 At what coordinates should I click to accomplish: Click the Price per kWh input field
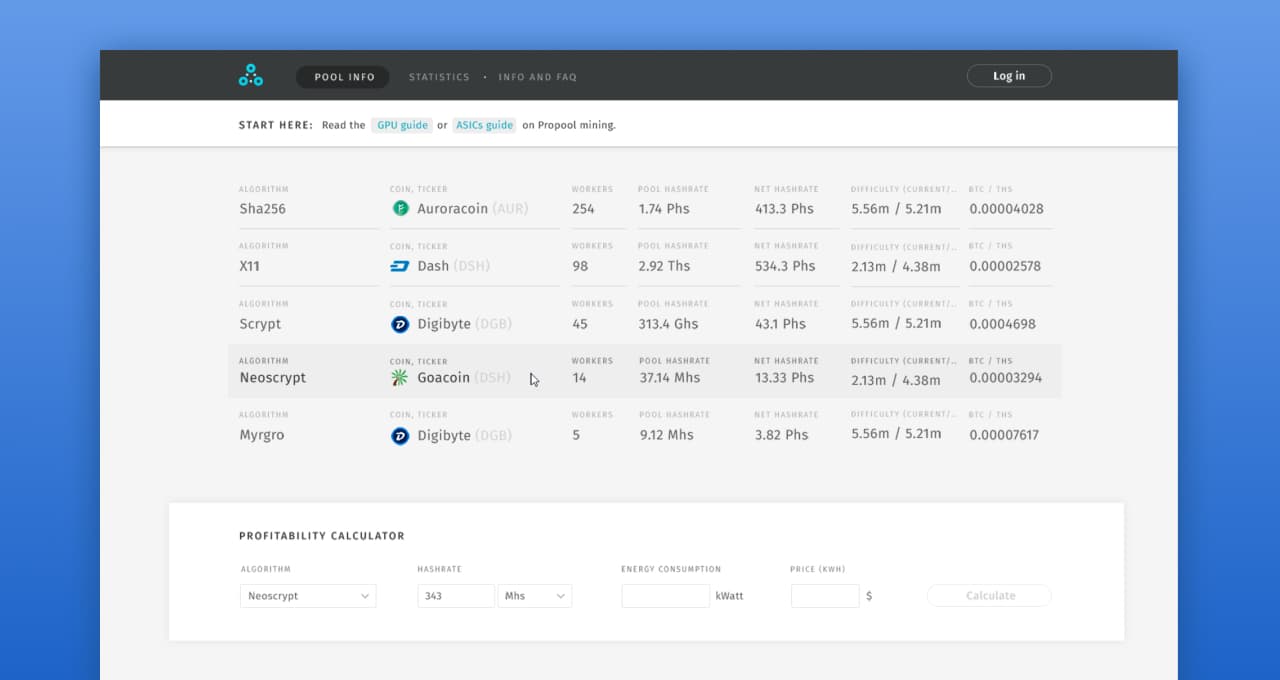point(825,595)
